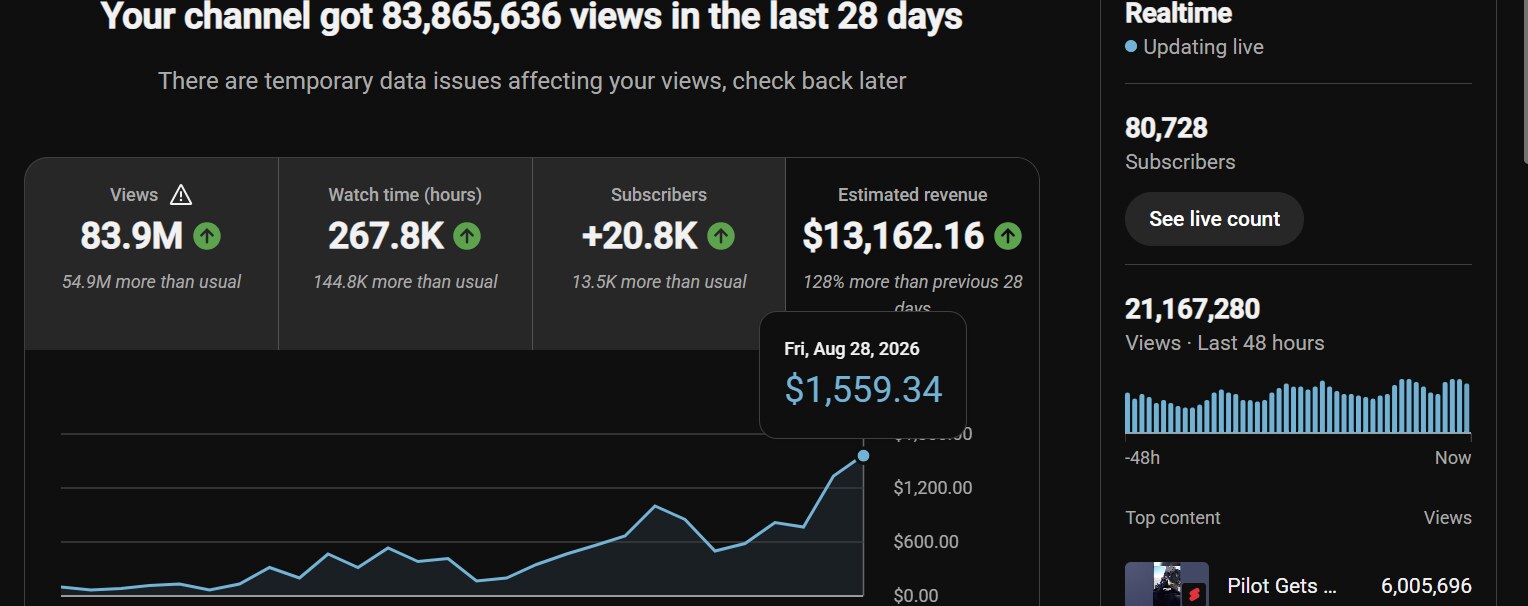The height and width of the screenshot is (606, 1528).
Task: Click the 80,728 subscribers count
Action: click(1166, 128)
